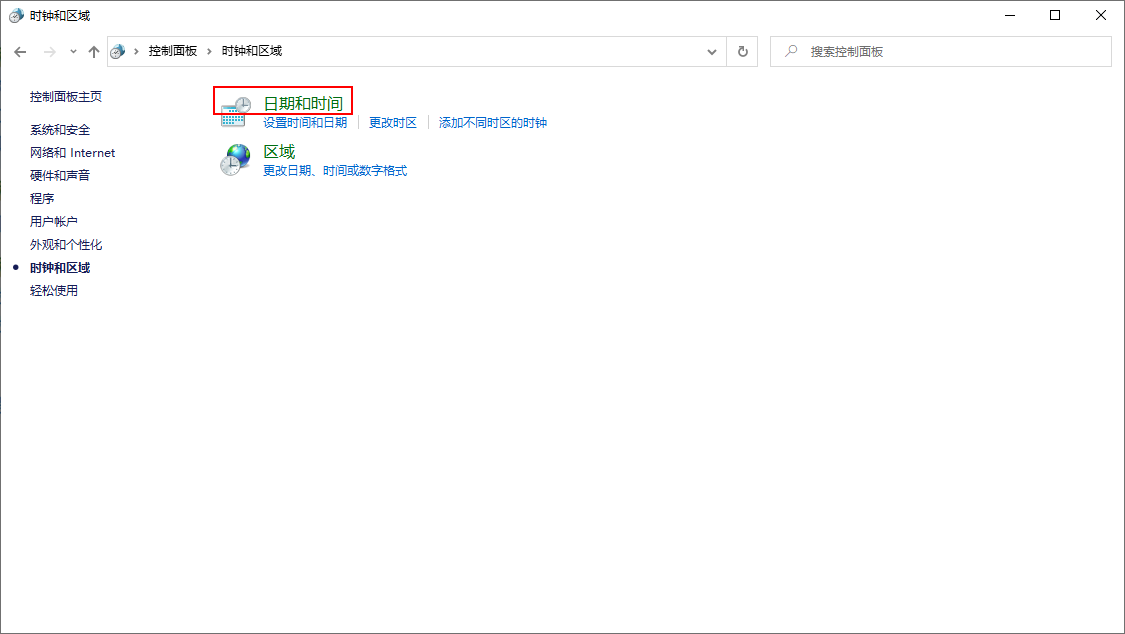
Task: Click the refresh icon beside the address bar
Action: click(x=742, y=51)
